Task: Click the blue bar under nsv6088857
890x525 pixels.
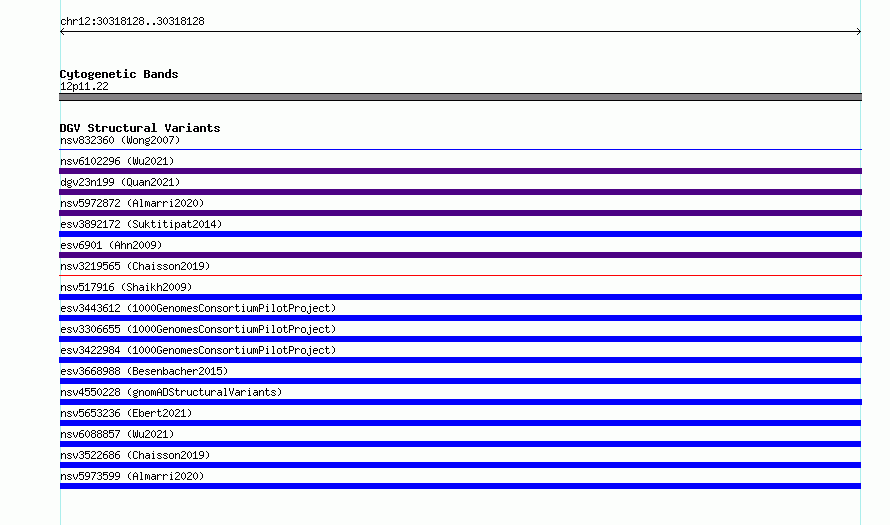Action: coord(460,444)
